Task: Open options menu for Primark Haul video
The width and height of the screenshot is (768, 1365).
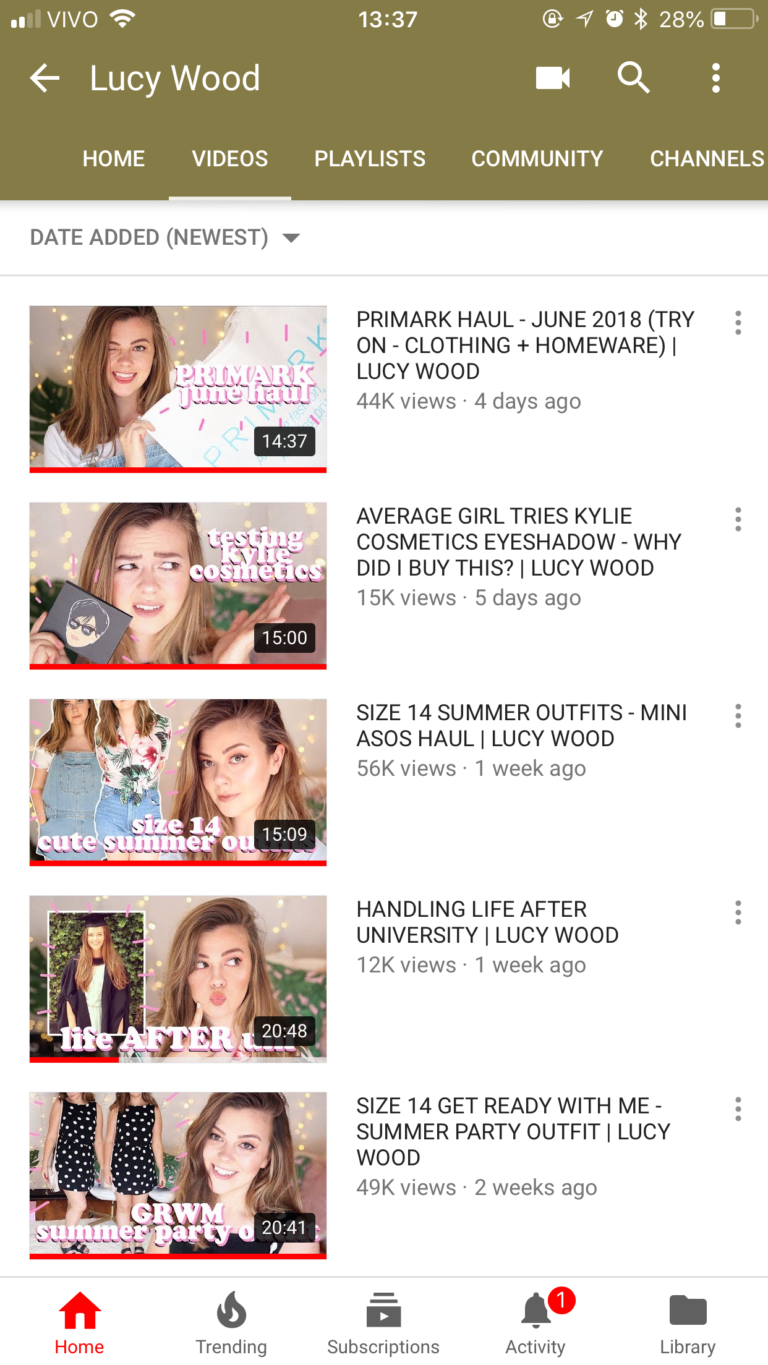Action: click(738, 322)
